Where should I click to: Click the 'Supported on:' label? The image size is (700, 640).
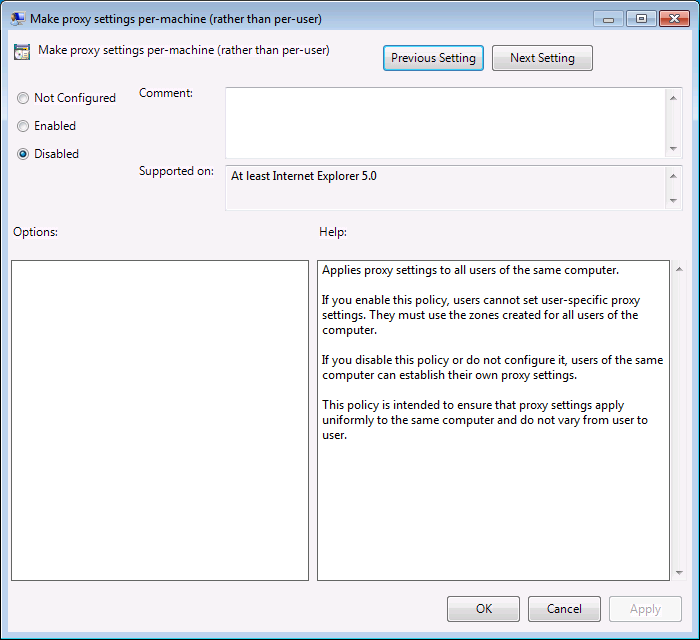click(x=176, y=171)
